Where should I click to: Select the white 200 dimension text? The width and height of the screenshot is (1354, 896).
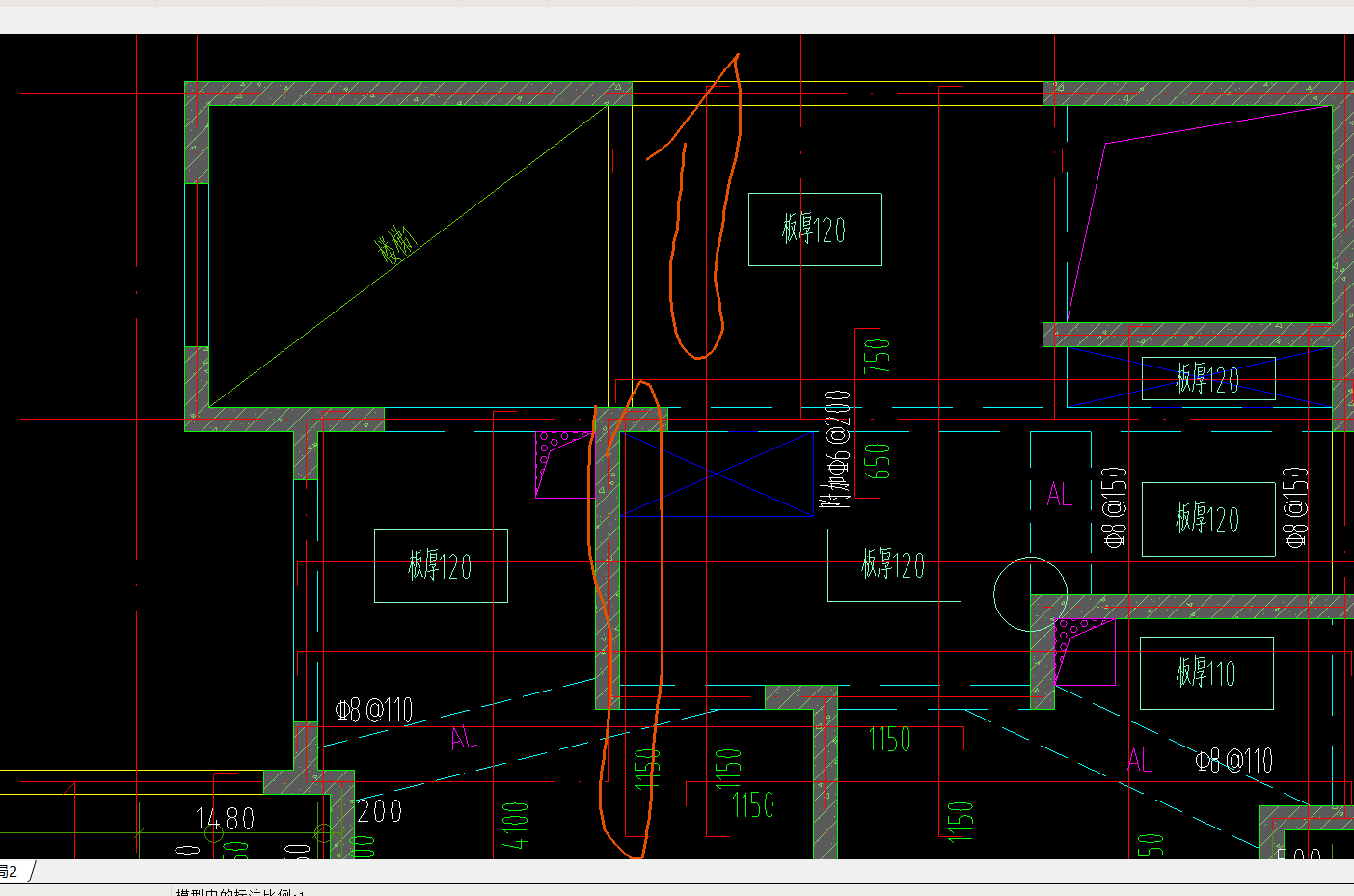point(379,810)
